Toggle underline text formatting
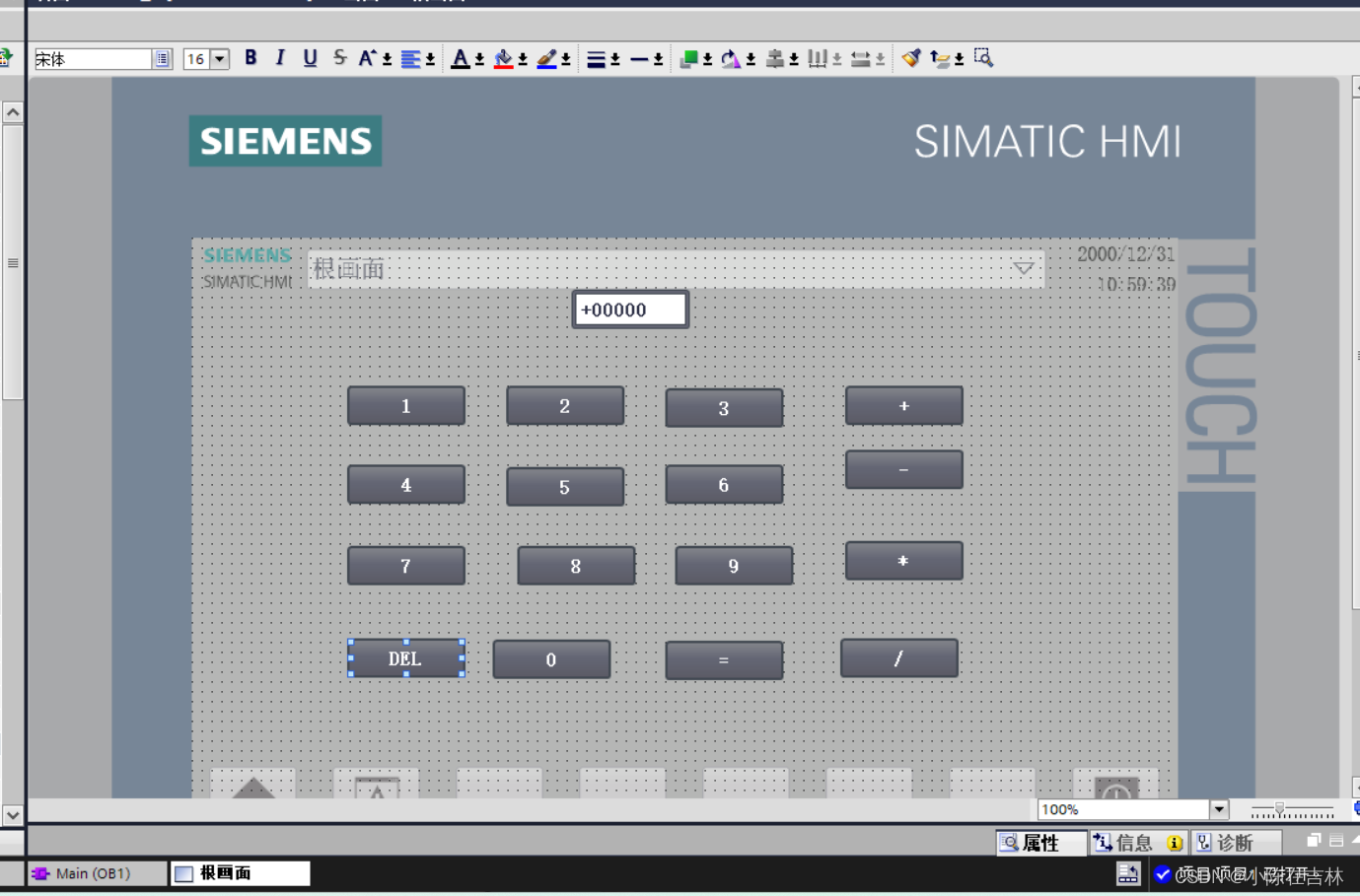 click(x=310, y=58)
